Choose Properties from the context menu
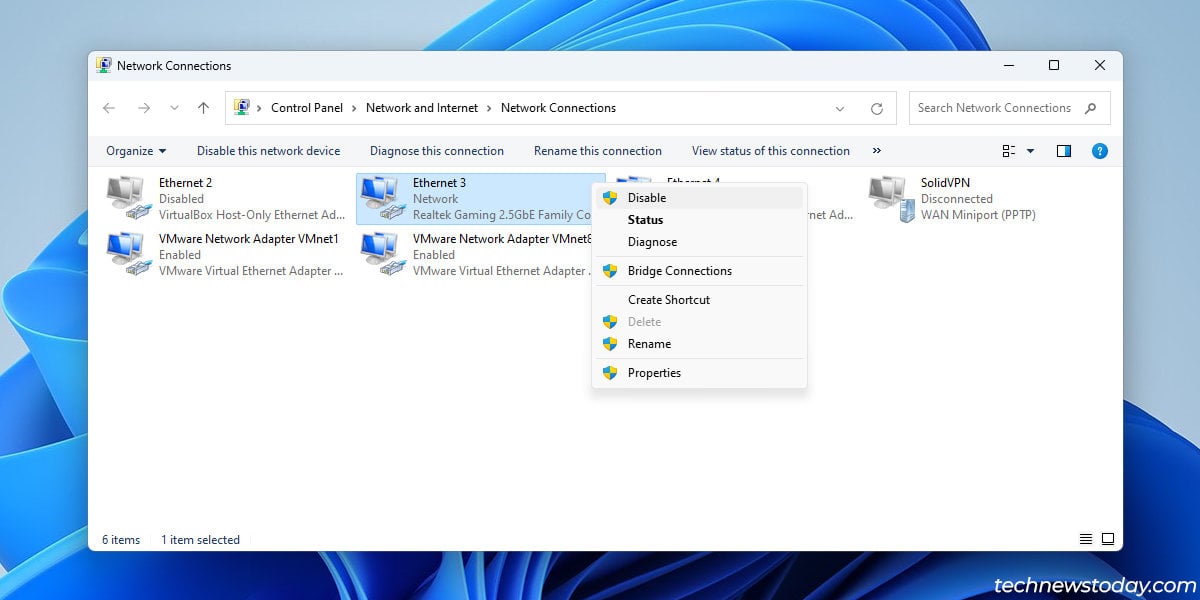 654,373
